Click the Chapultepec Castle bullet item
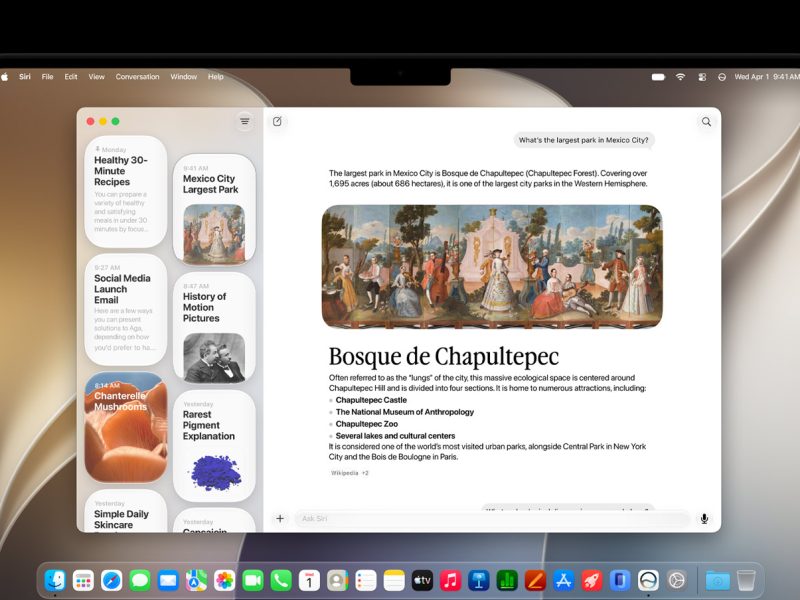The height and width of the screenshot is (600, 800). coord(371,400)
